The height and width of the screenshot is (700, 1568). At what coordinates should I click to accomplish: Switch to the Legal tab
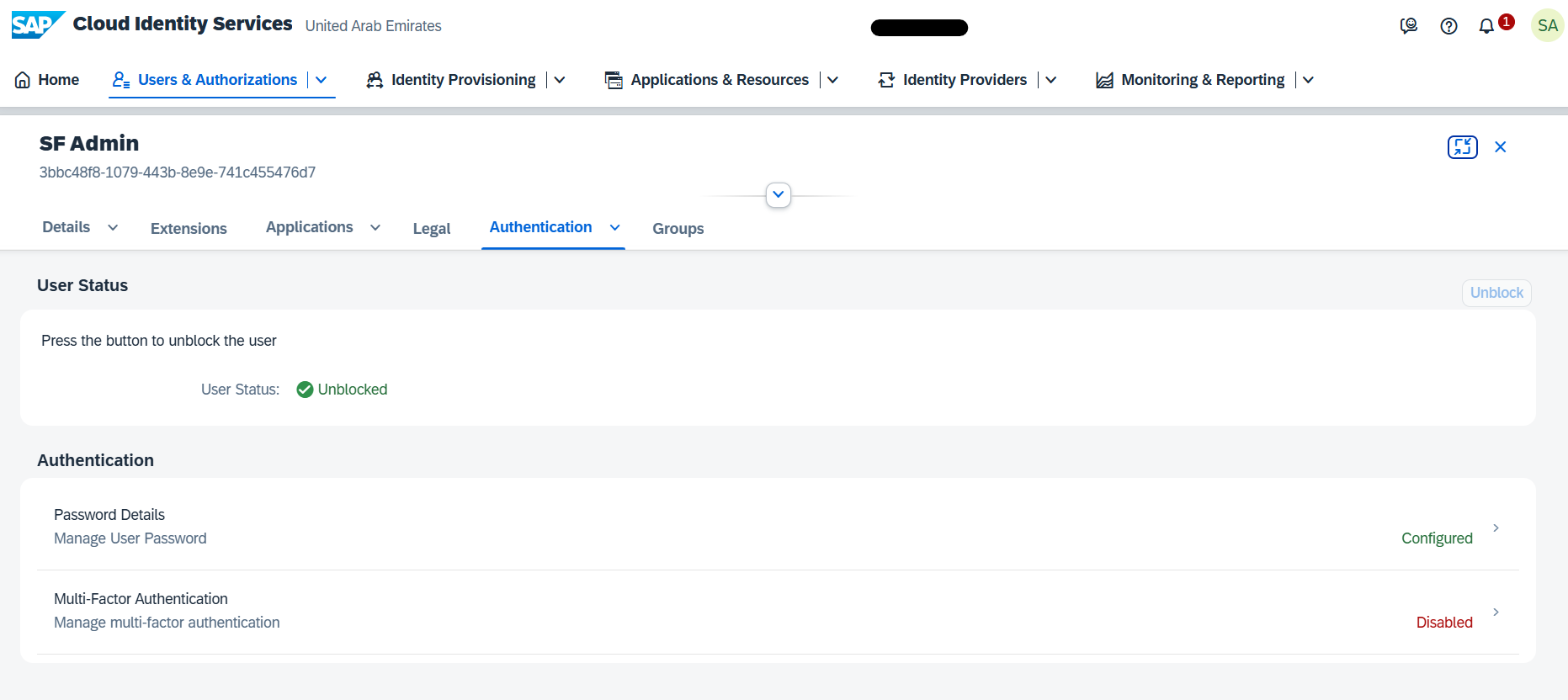pos(432,229)
